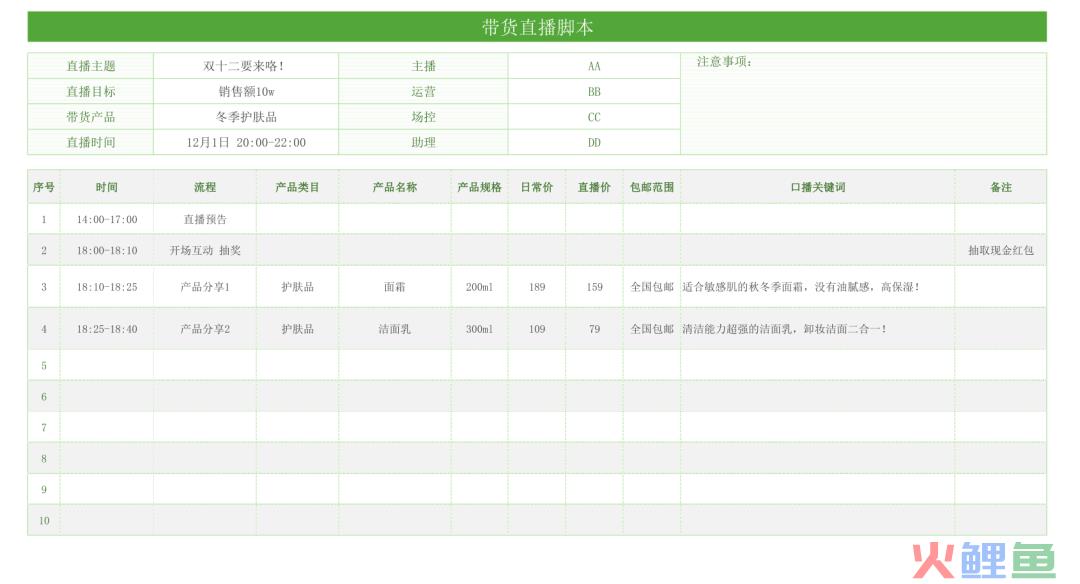The width and height of the screenshot is (1080, 584).
Task: Select the cell 12月1日 20:00-22:00
Action: (x=246, y=143)
